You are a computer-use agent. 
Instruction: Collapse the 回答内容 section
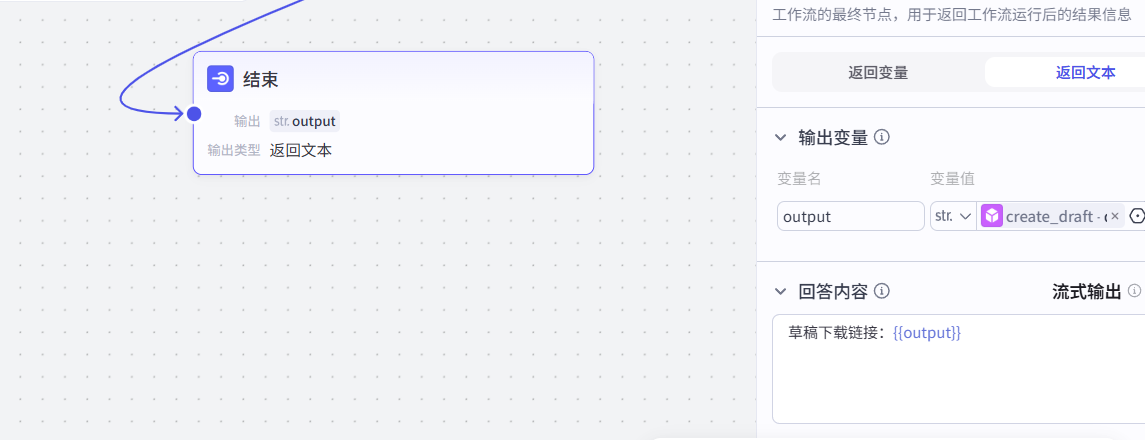click(x=781, y=291)
